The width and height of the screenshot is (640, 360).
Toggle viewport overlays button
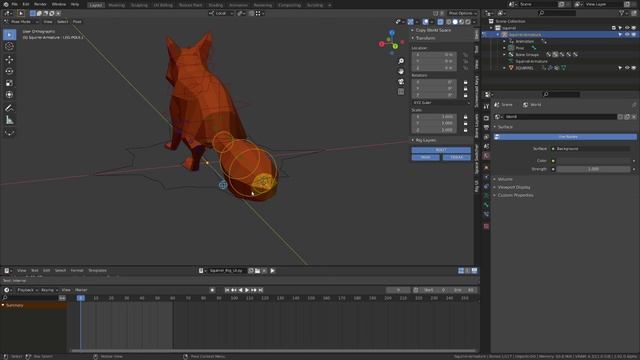pyautogui.click(x=425, y=22)
